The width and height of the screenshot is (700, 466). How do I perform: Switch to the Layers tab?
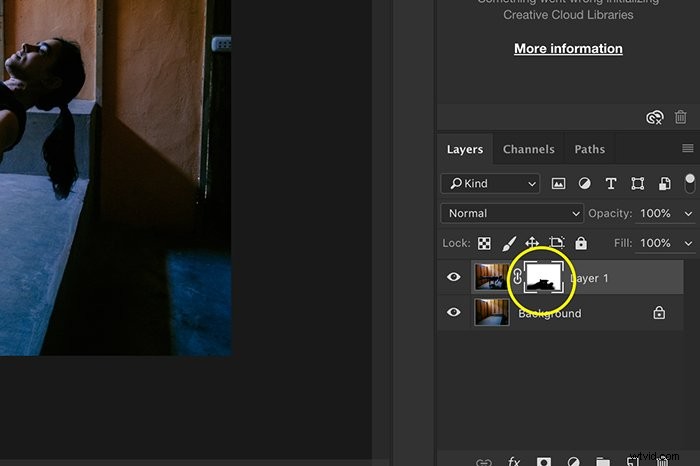465,149
